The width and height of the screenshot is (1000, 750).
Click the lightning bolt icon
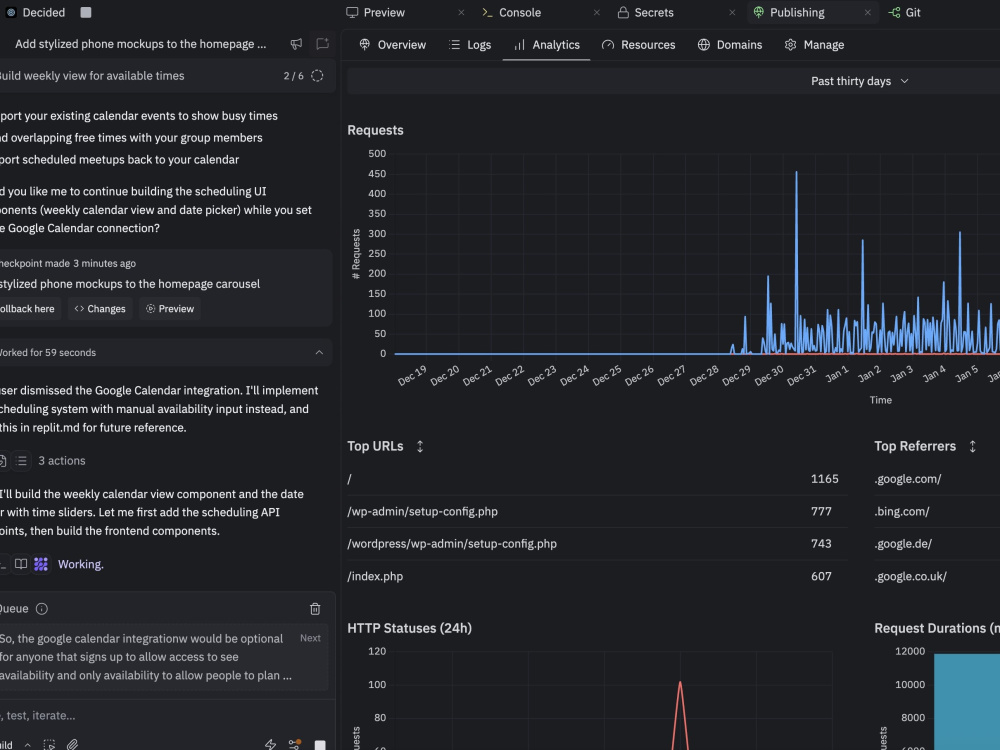tap(270, 744)
